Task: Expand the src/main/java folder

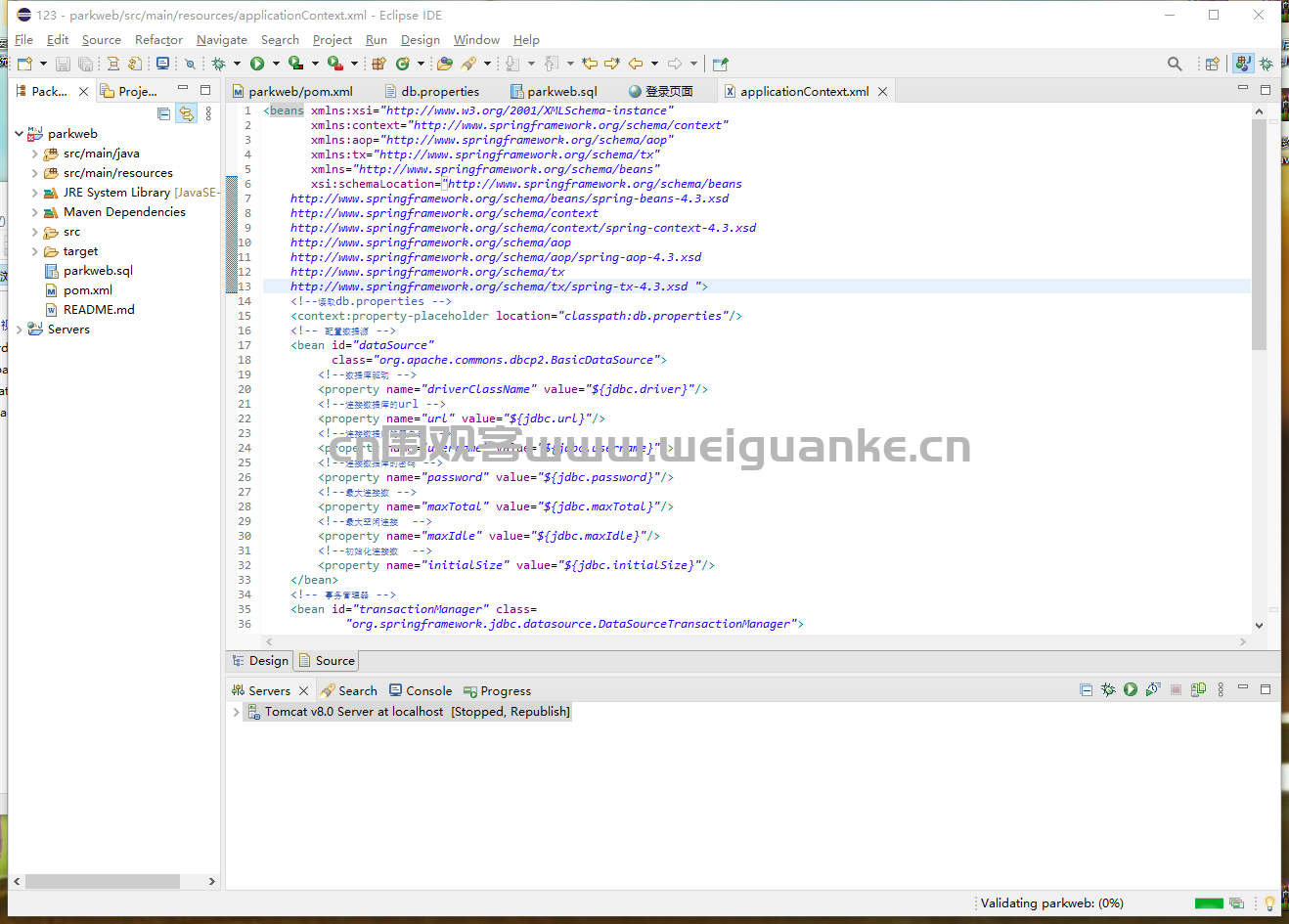Action: [34, 154]
